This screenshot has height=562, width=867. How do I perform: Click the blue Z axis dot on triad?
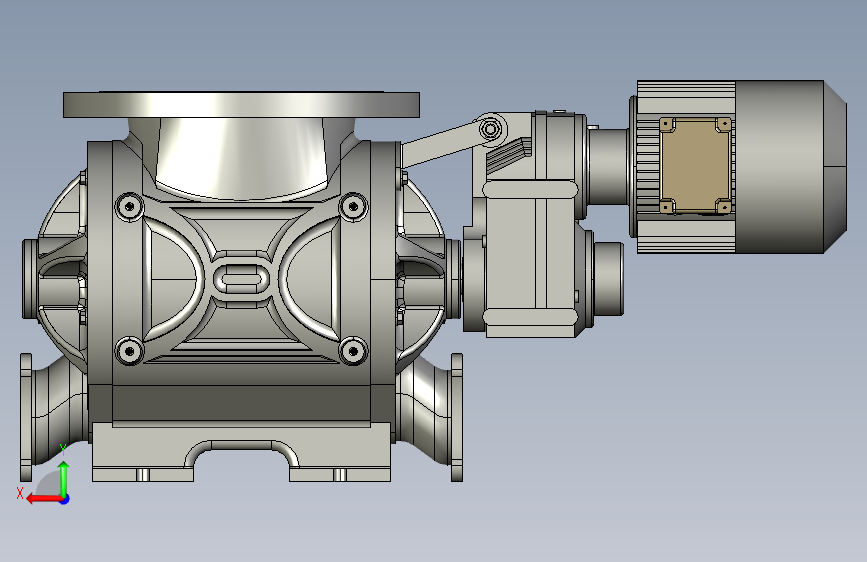[x=65, y=499]
